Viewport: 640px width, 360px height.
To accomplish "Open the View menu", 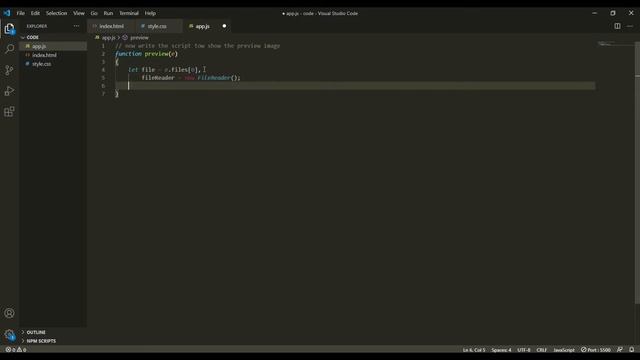I will click(x=79, y=13).
